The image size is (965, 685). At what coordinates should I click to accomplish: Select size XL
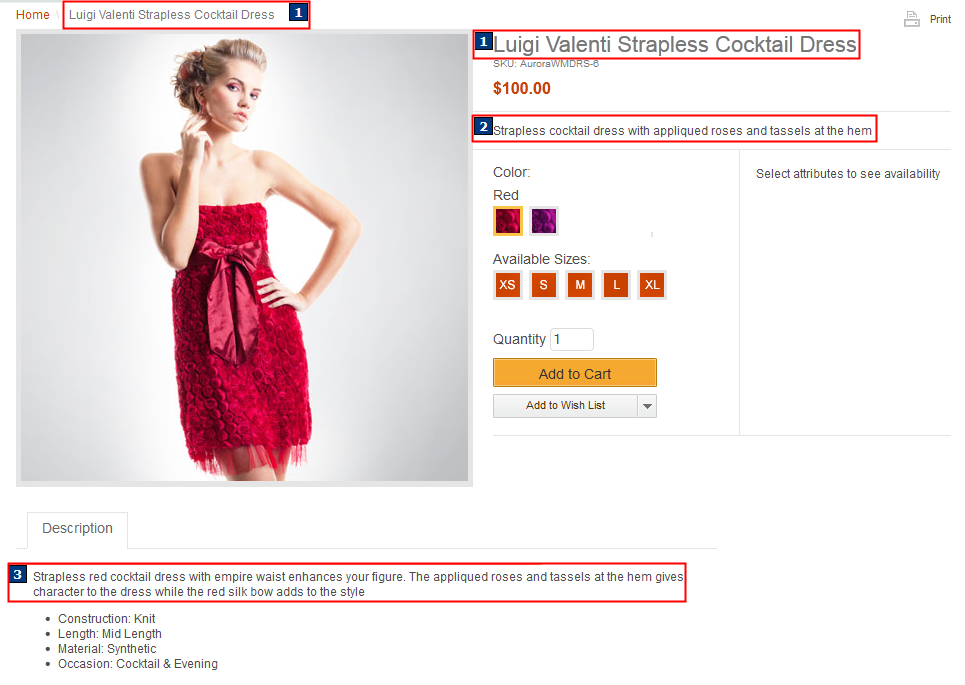tap(652, 285)
